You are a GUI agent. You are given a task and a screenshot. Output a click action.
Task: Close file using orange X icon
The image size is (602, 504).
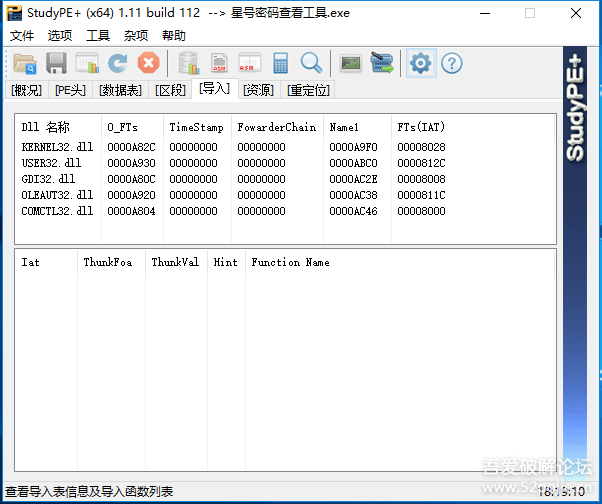[x=149, y=63]
